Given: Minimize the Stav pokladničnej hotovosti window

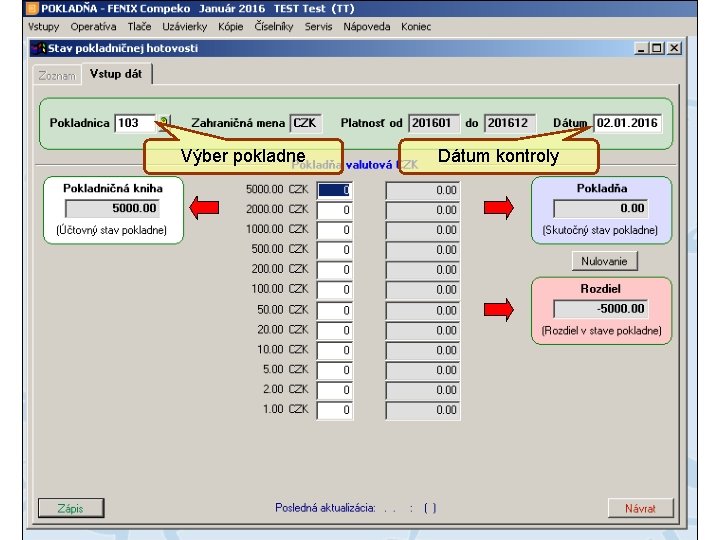Looking at the screenshot, I should click(x=641, y=48).
